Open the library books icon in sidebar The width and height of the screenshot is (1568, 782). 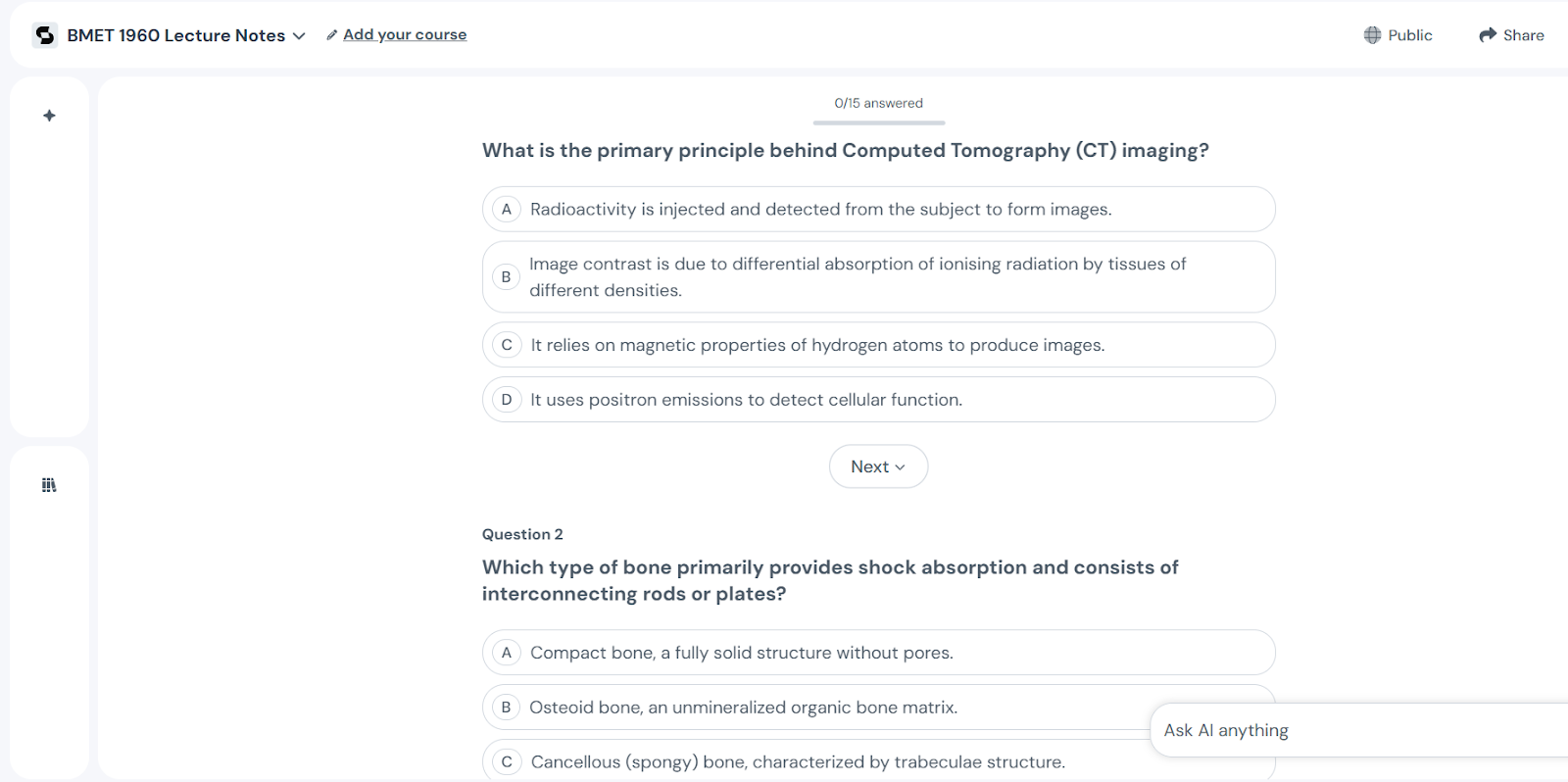pyautogui.click(x=49, y=485)
